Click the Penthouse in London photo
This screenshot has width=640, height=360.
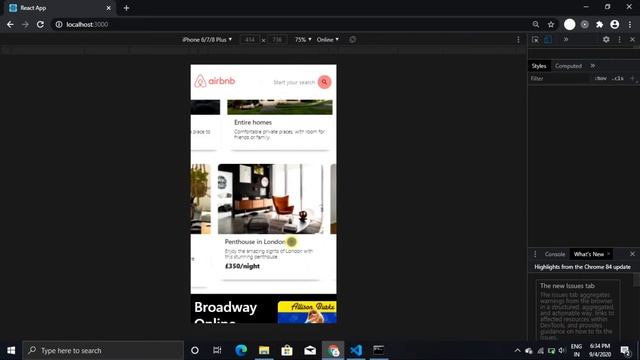pos(270,199)
